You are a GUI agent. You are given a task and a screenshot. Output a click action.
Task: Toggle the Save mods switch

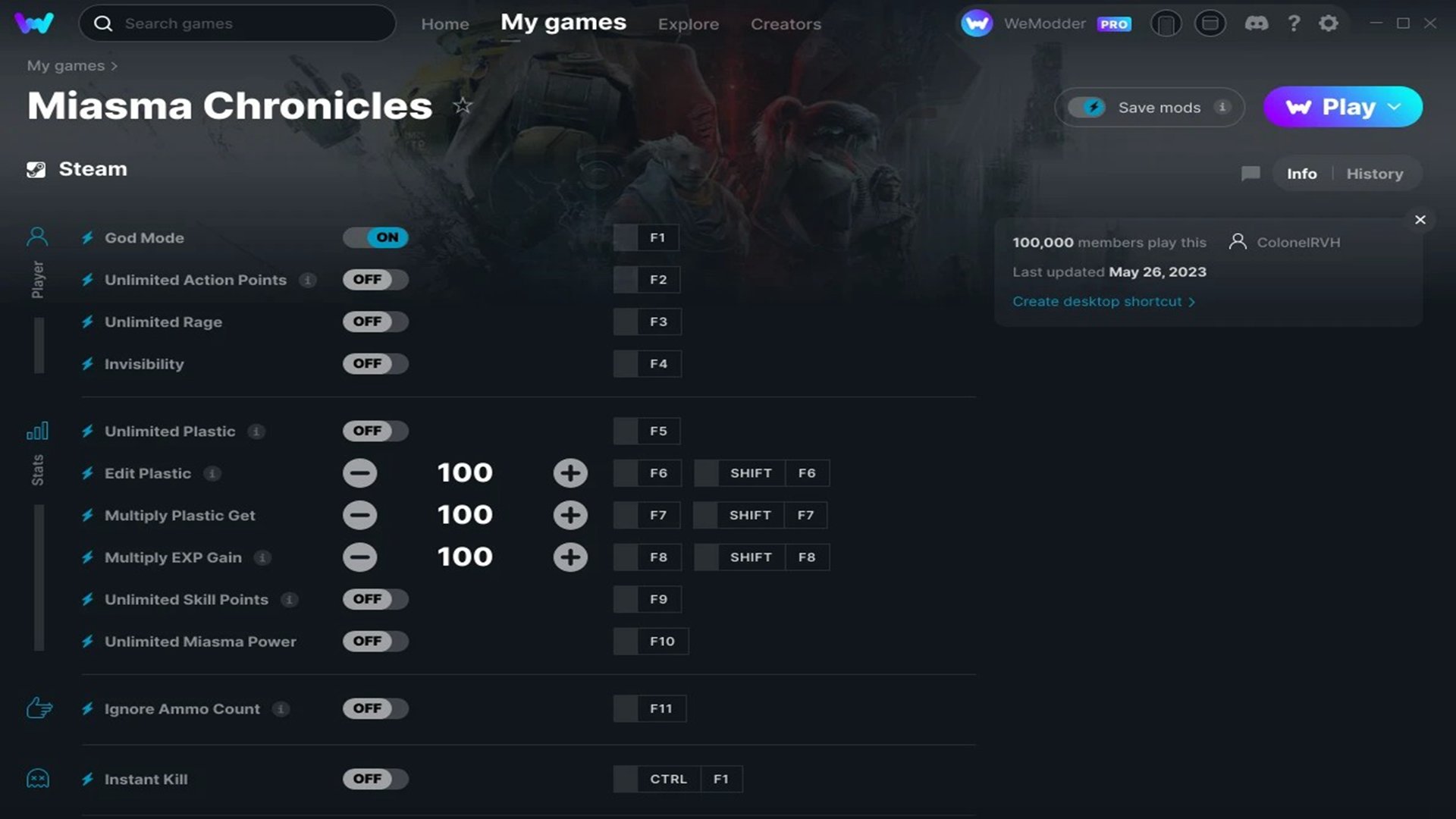1087,107
